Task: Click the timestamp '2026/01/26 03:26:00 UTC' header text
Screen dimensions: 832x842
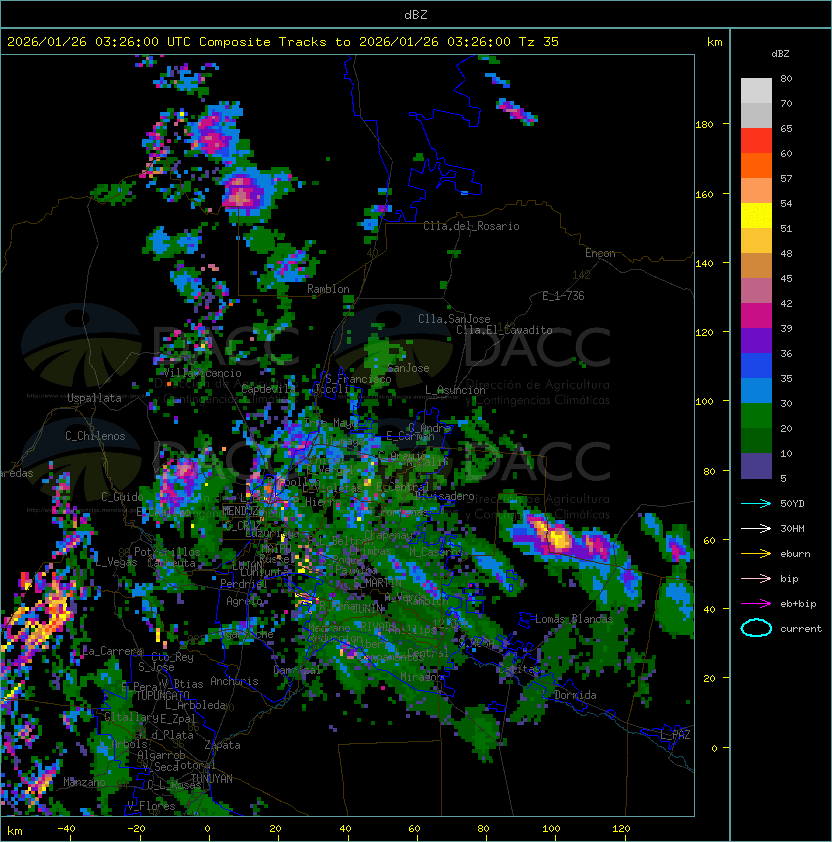Action: 99,42
